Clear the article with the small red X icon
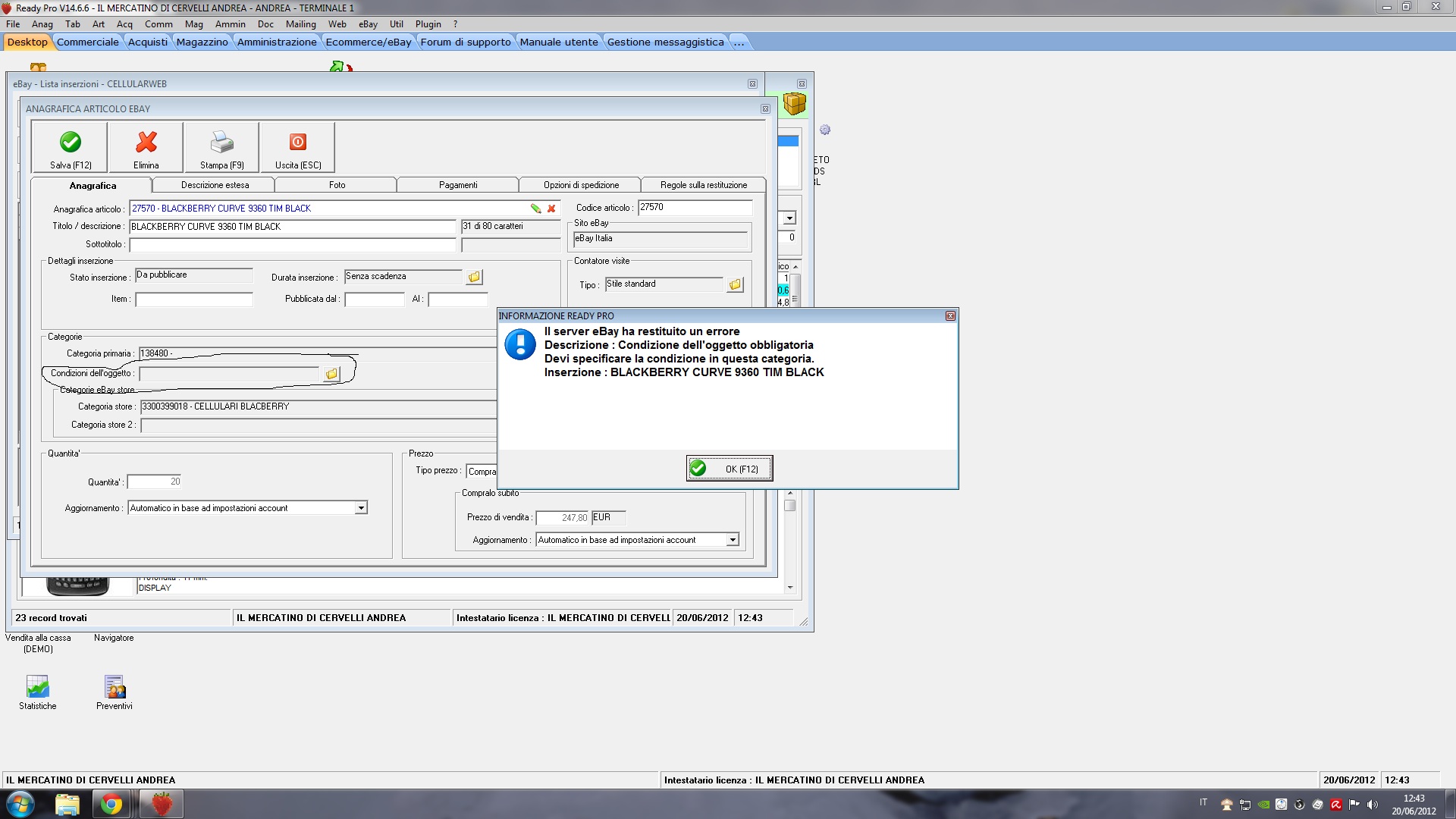The width and height of the screenshot is (1456, 819). click(551, 209)
